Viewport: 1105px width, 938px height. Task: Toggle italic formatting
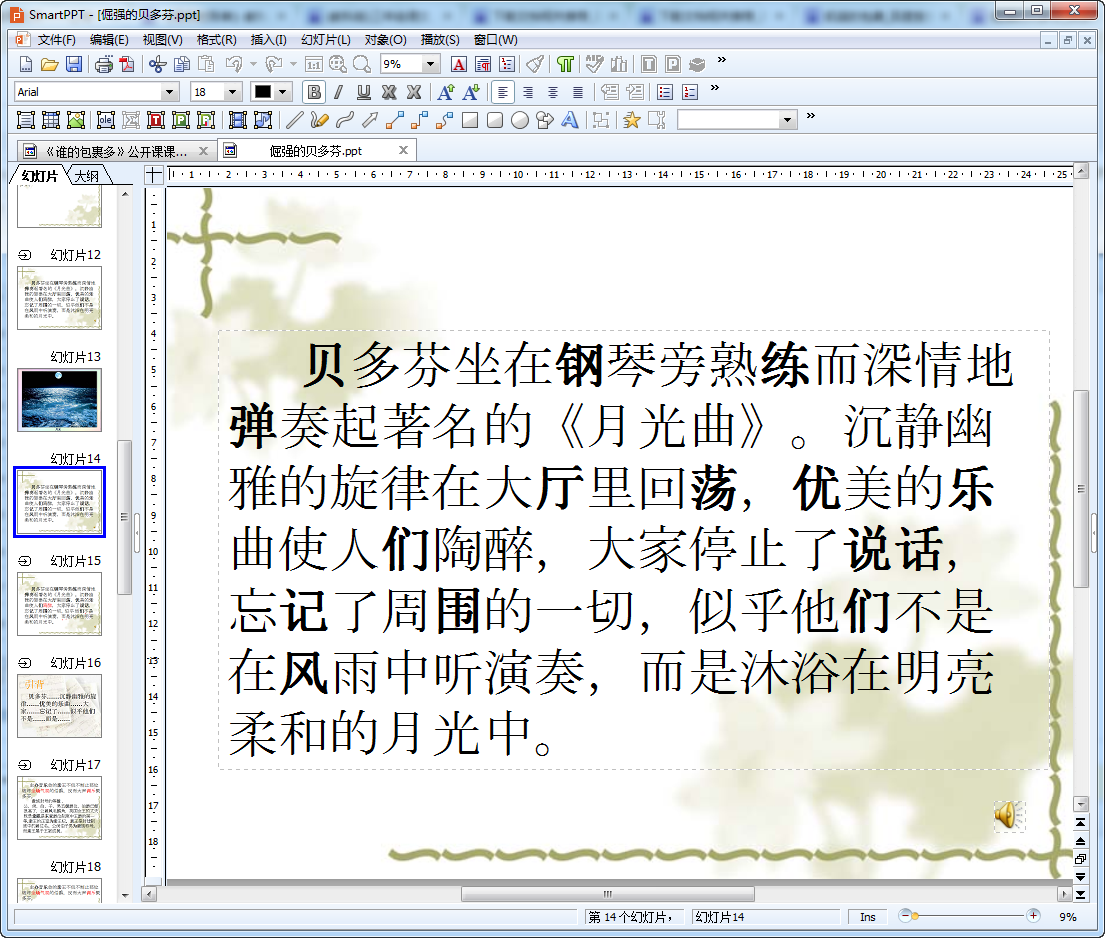pos(339,92)
